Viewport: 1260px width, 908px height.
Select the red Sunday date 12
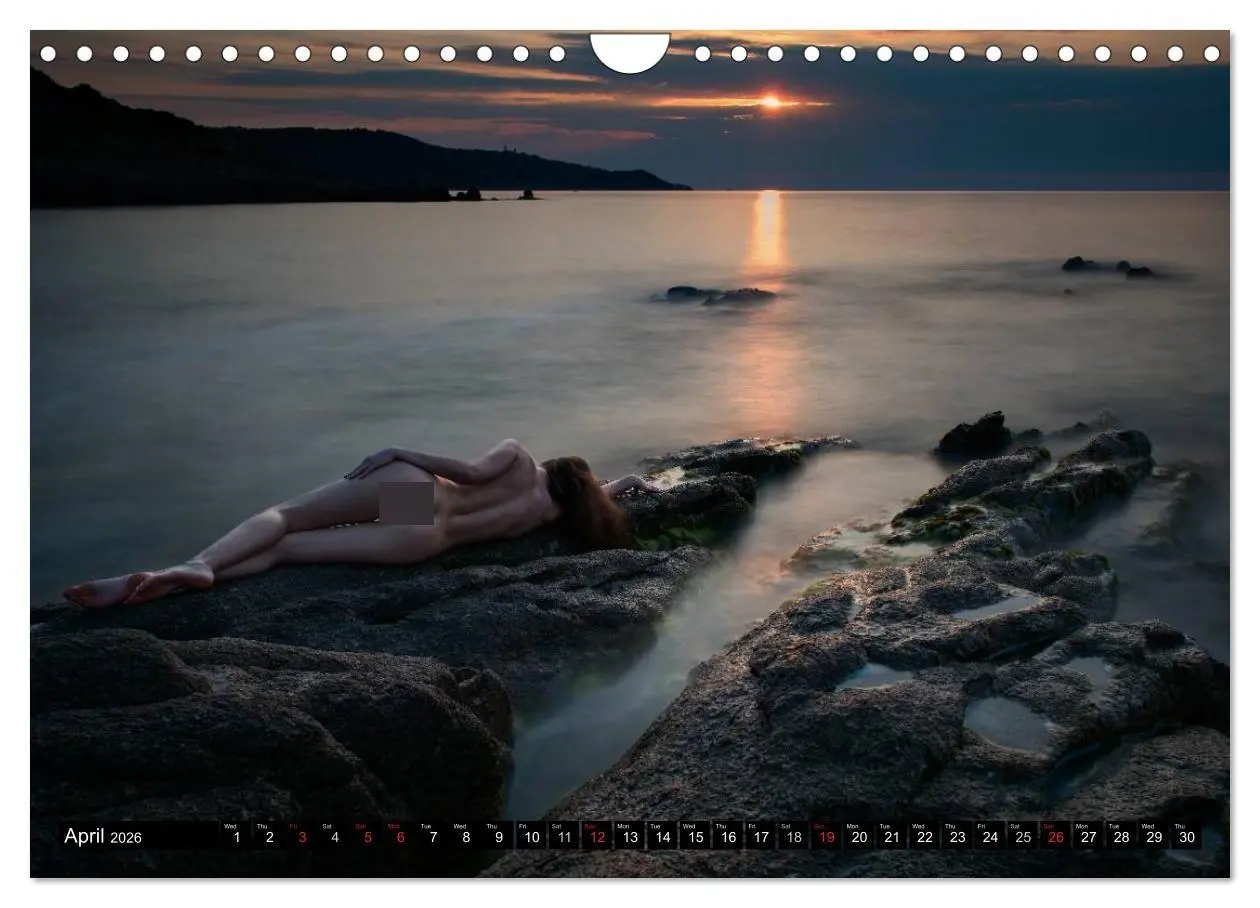pyautogui.click(x=597, y=836)
